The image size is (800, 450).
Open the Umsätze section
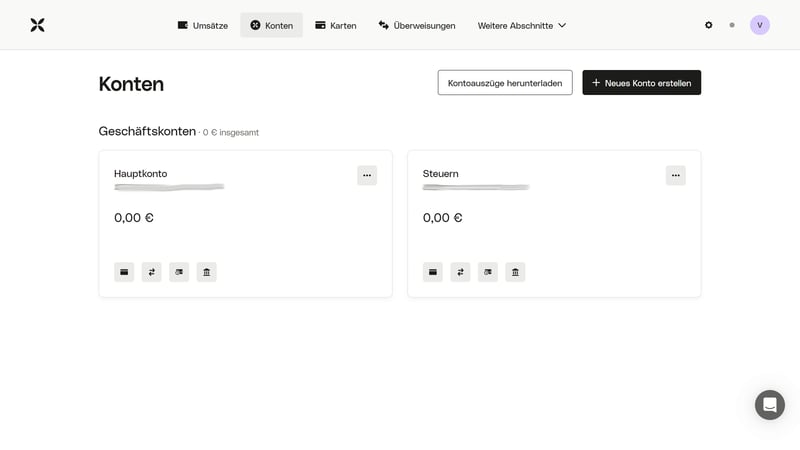203,26
